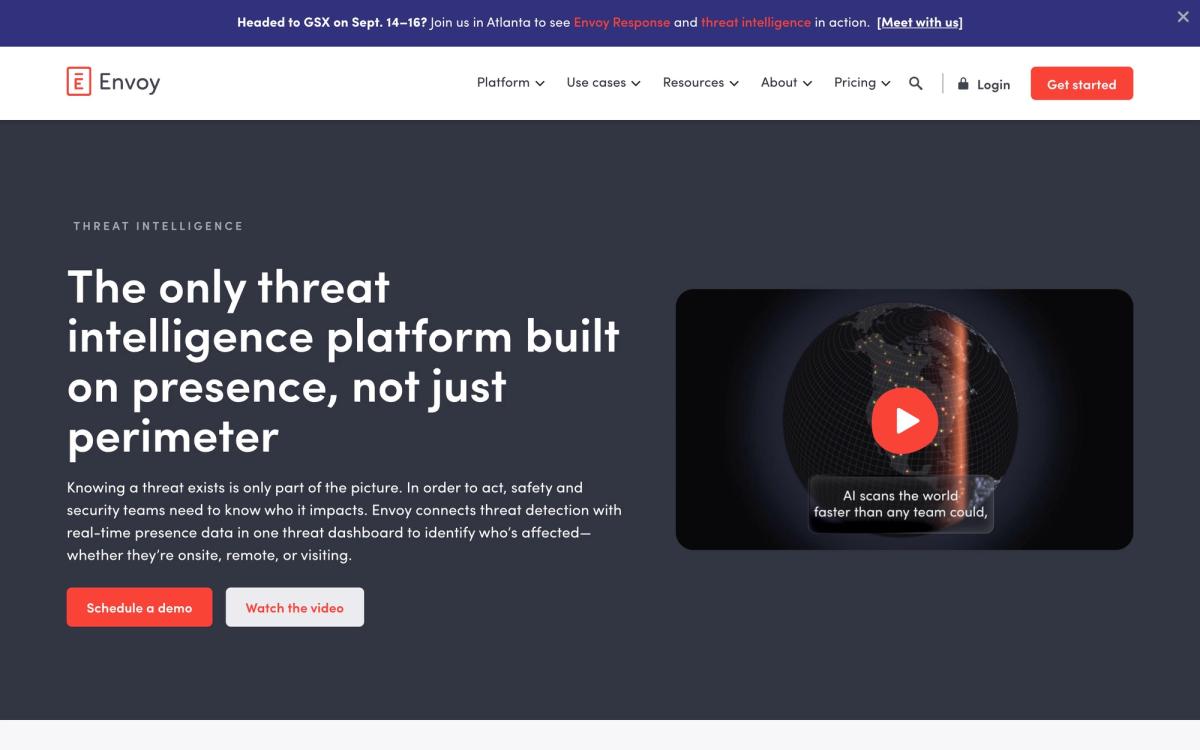Click the Get started button
This screenshot has width=1200, height=750.
(x=1081, y=84)
